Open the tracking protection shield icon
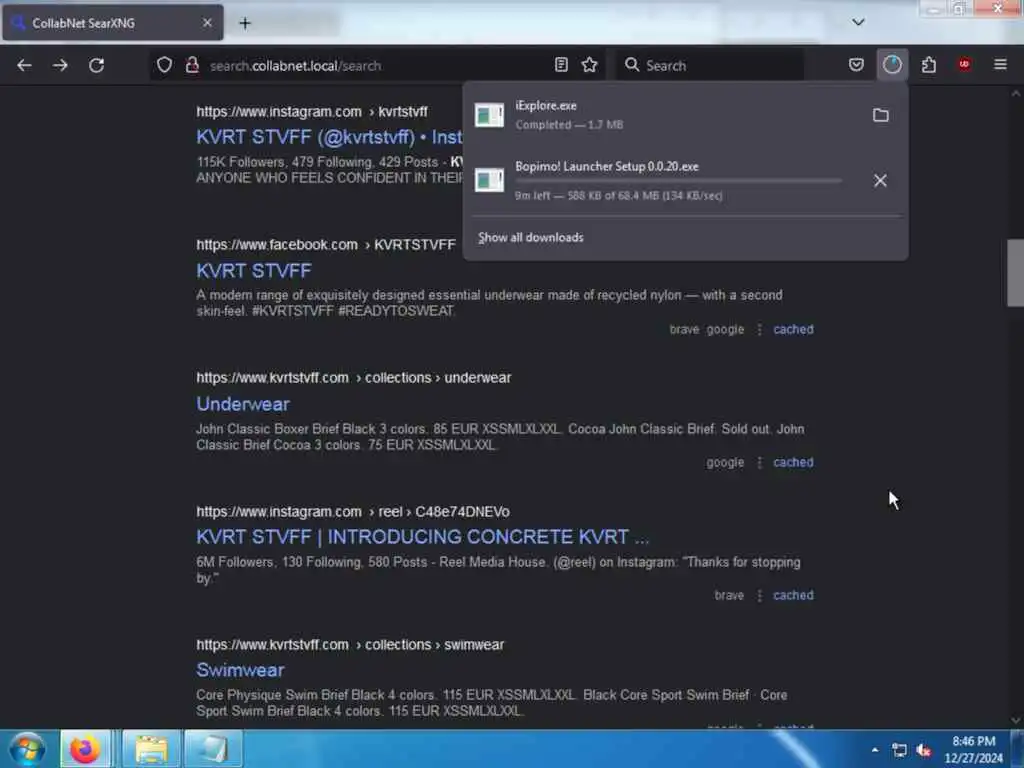The height and width of the screenshot is (768, 1024). (165, 65)
